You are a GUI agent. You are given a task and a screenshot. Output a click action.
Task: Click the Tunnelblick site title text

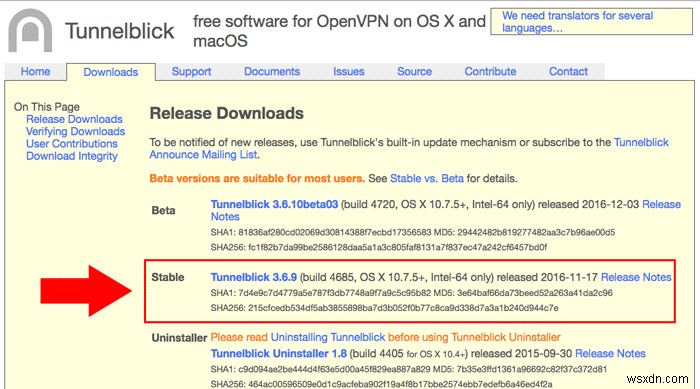[119, 31]
